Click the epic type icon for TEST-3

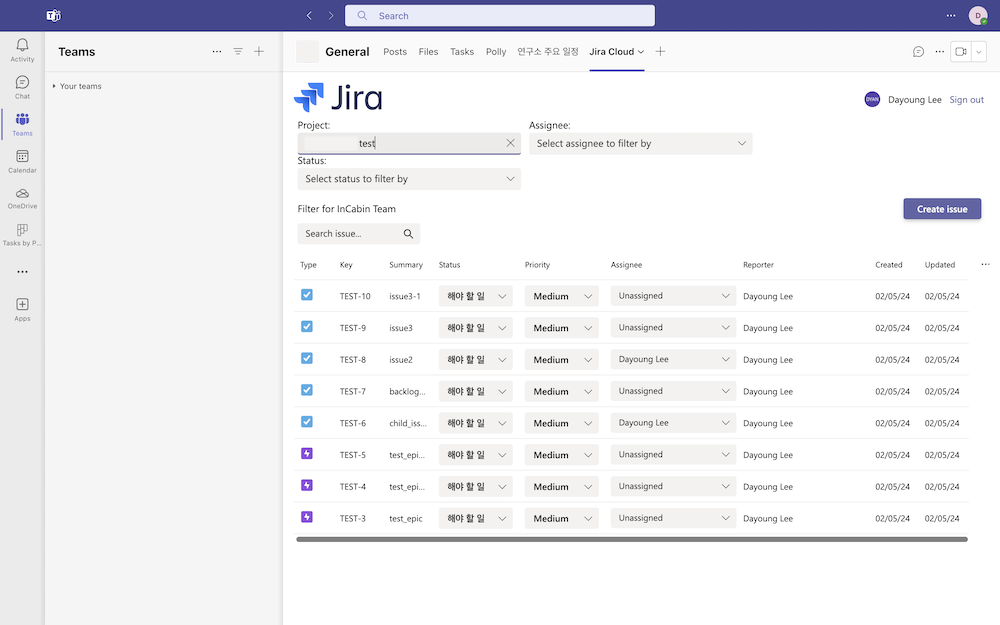coord(307,517)
